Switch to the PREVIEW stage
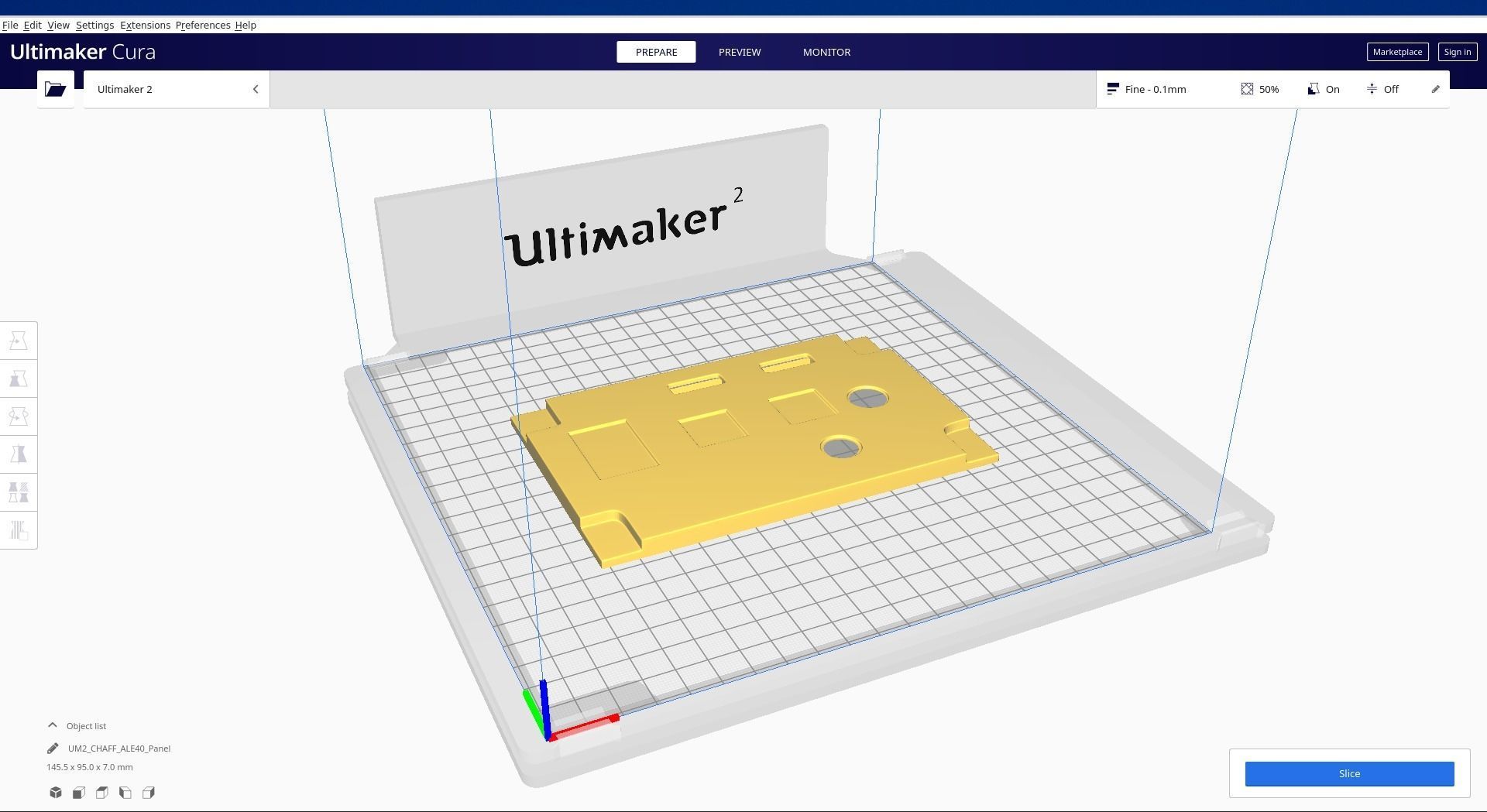The height and width of the screenshot is (812, 1487). coord(740,52)
